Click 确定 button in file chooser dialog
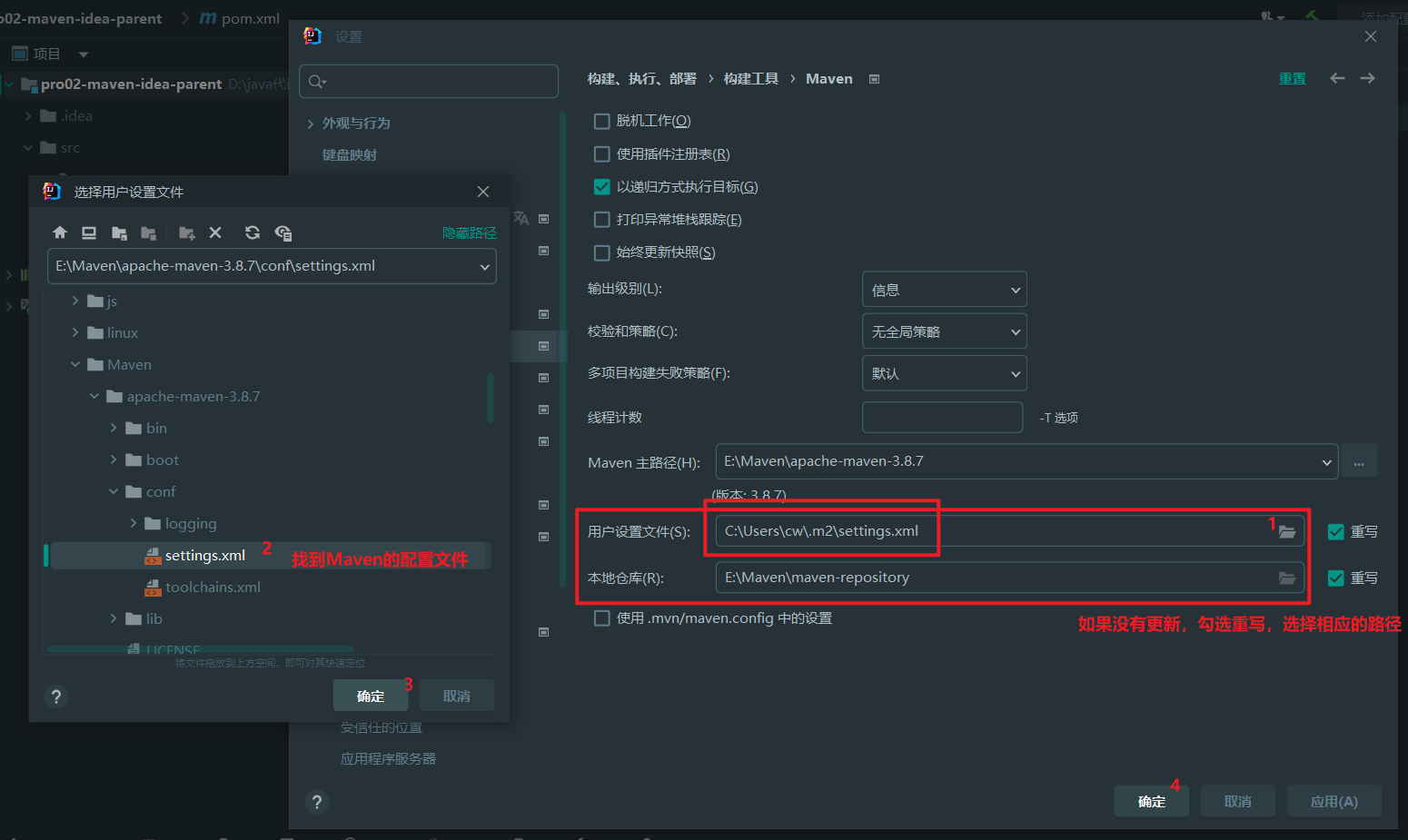 point(371,696)
